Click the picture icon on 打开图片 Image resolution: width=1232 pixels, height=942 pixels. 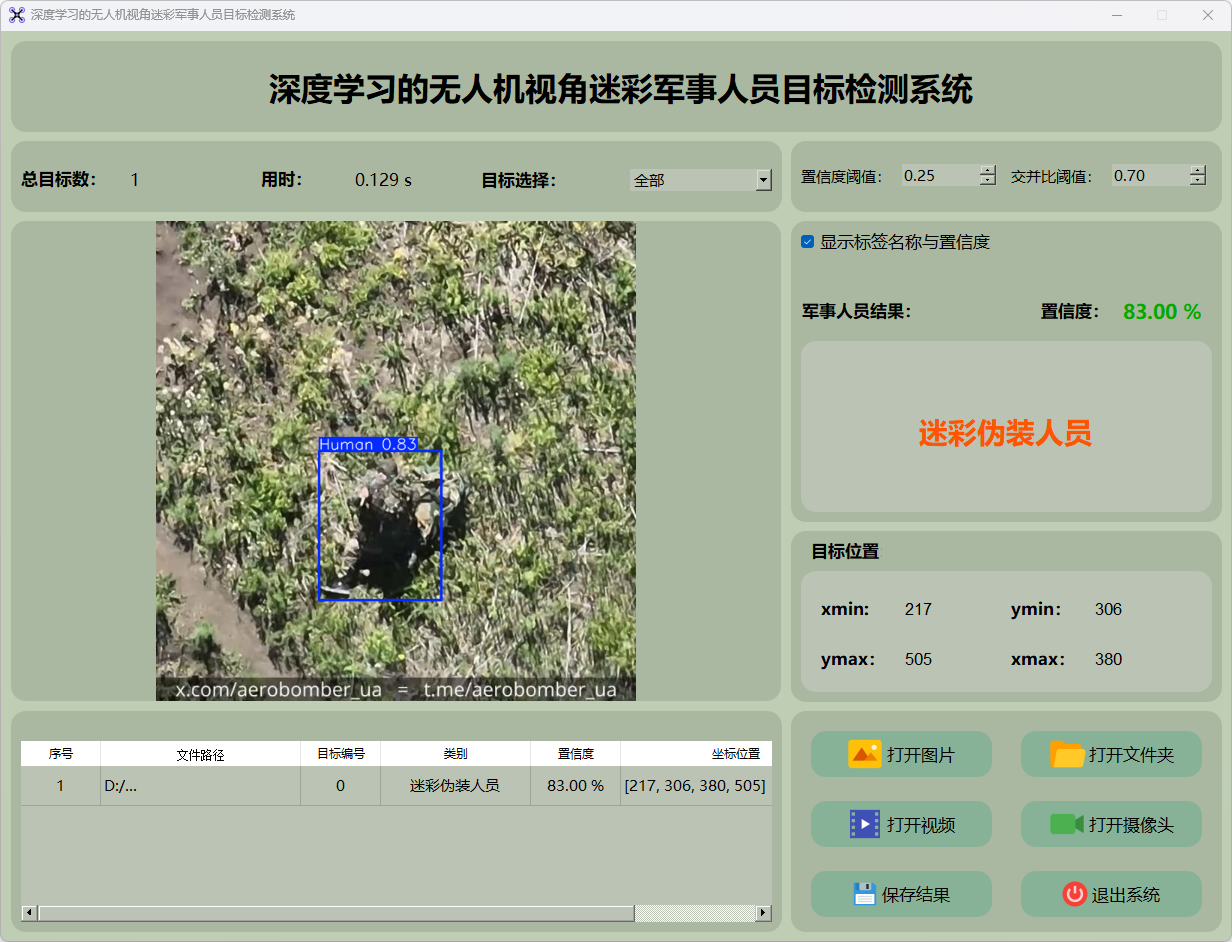tap(864, 754)
